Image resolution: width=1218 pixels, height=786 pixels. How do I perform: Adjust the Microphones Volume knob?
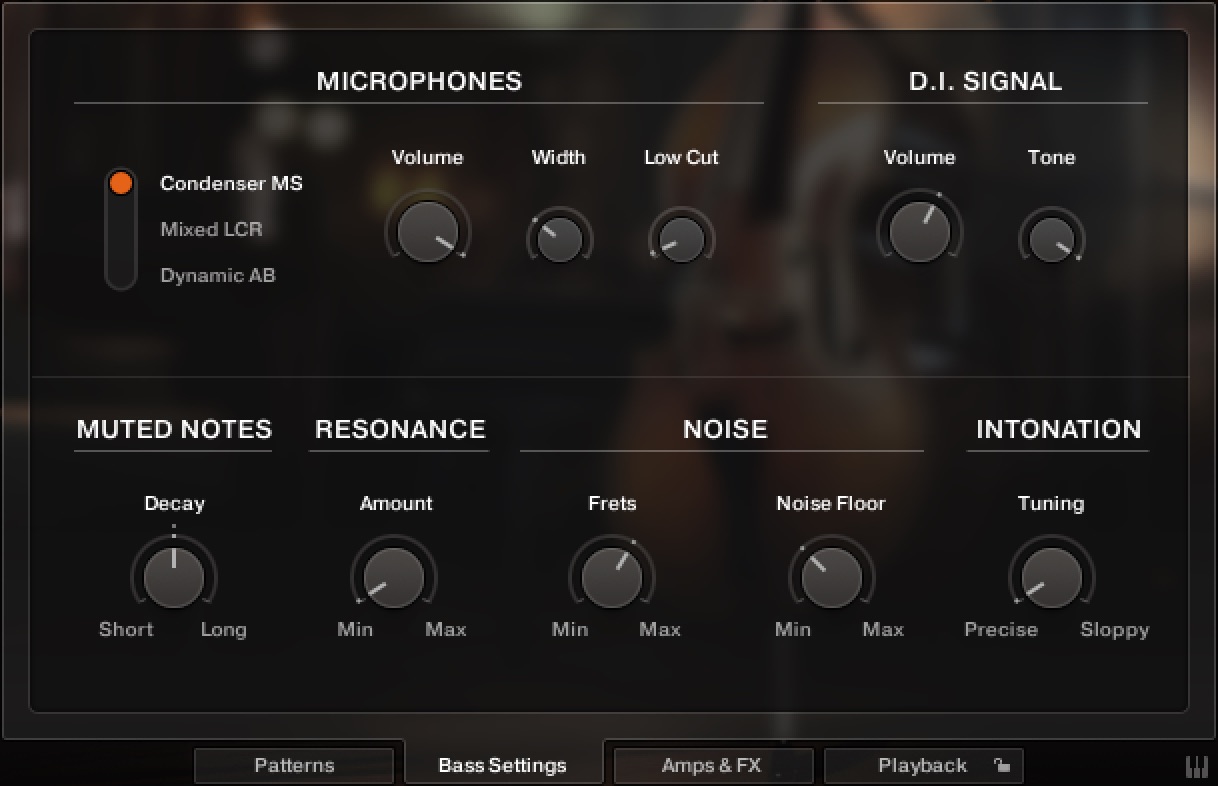click(x=428, y=231)
